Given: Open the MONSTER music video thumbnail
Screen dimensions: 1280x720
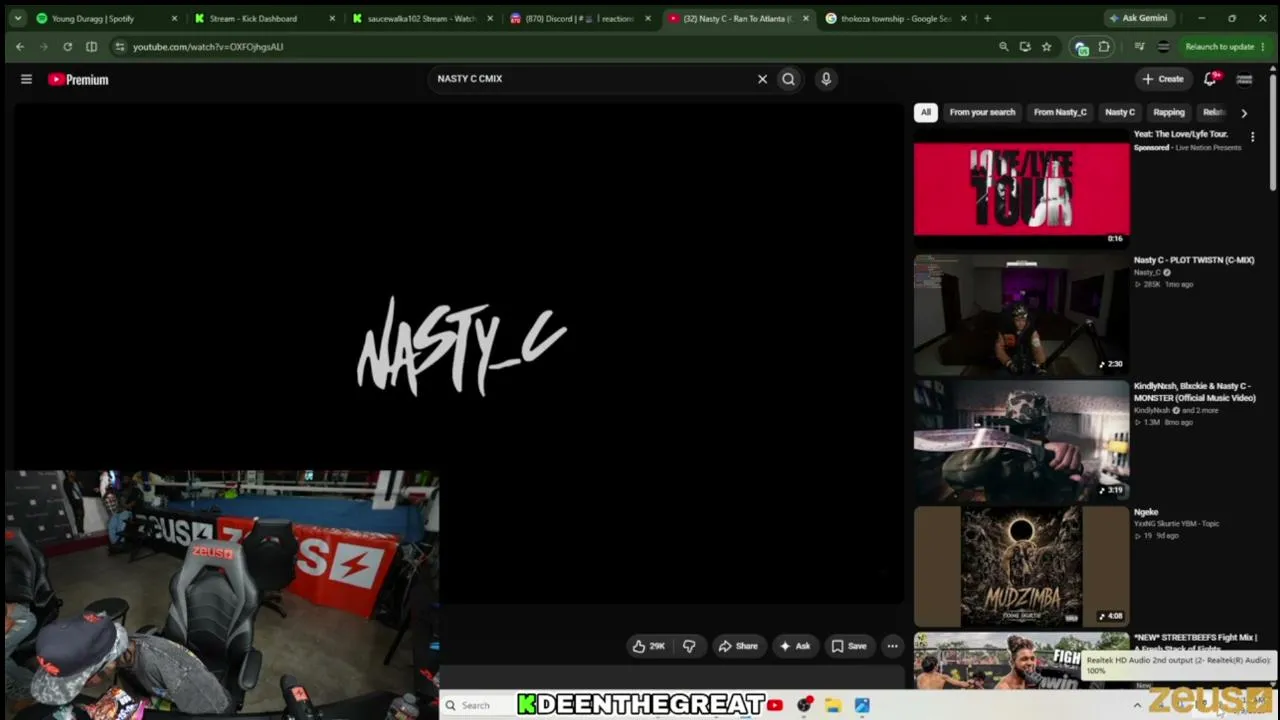Looking at the screenshot, I should coord(1021,441).
